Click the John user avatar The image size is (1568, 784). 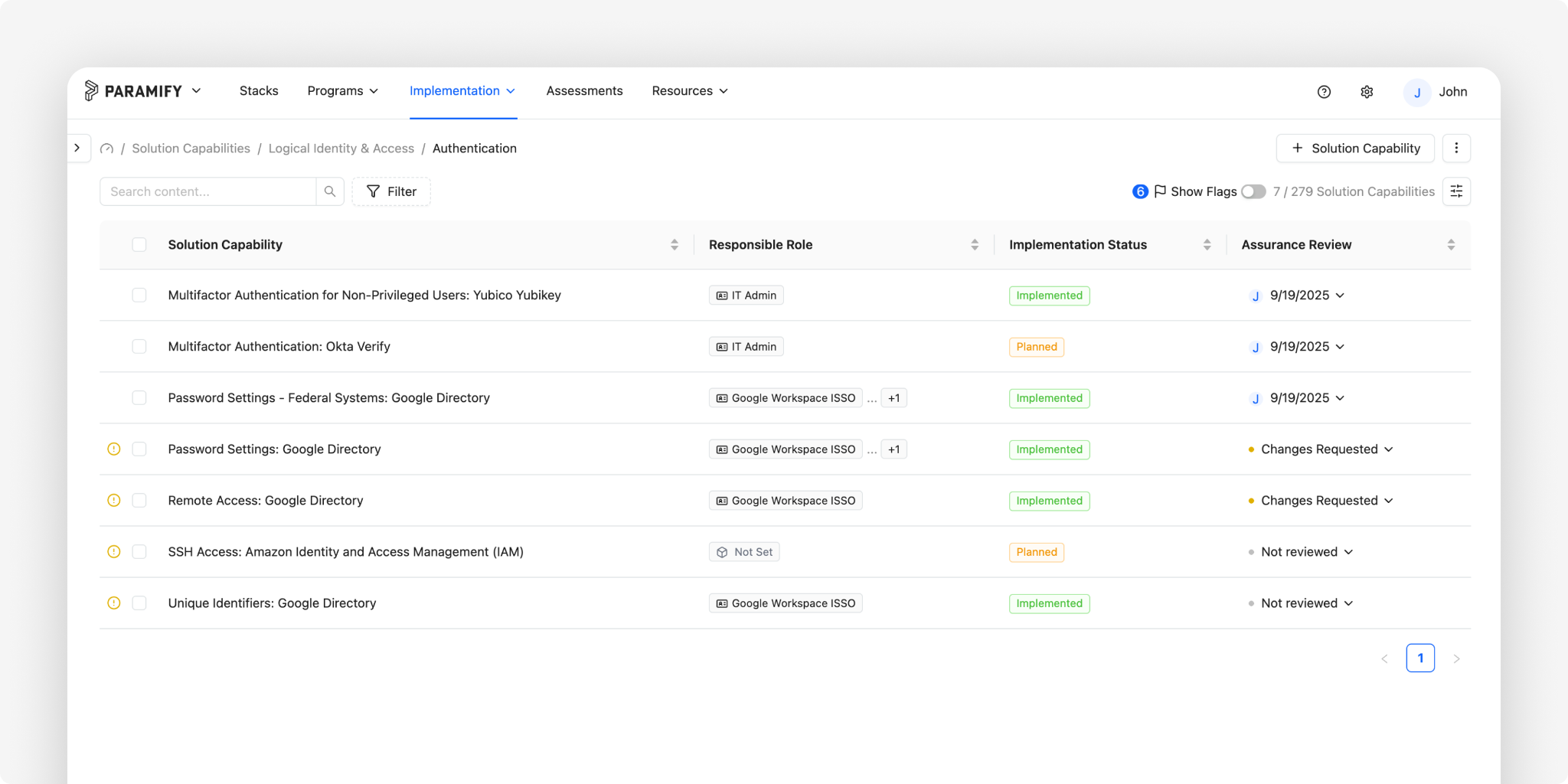point(1417,92)
